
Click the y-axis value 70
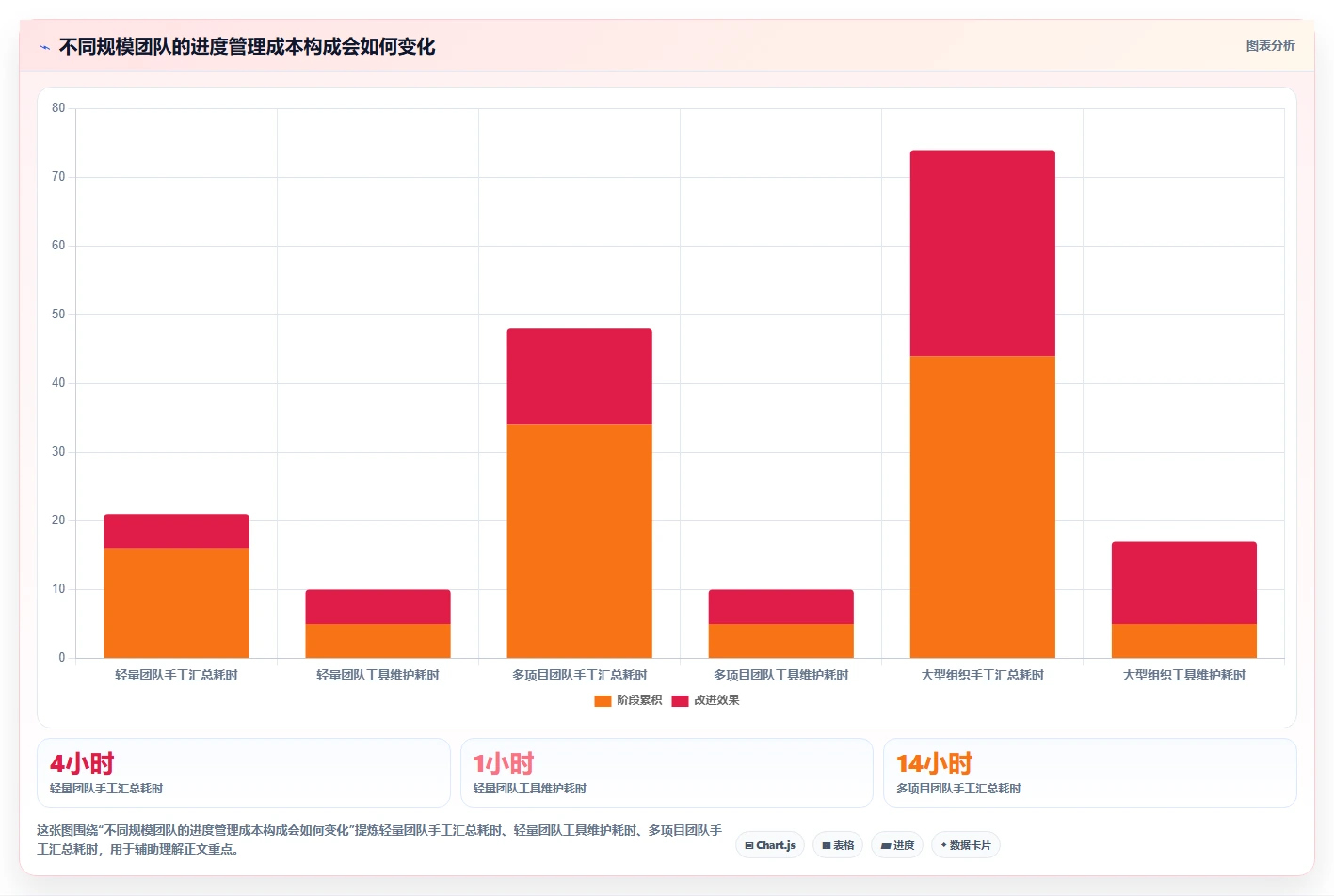click(58, 177)
